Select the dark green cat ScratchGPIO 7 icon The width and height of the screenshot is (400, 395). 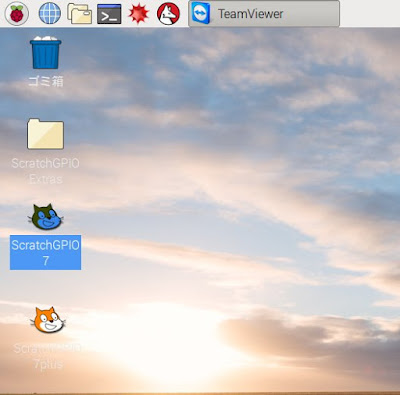point(45,217)
